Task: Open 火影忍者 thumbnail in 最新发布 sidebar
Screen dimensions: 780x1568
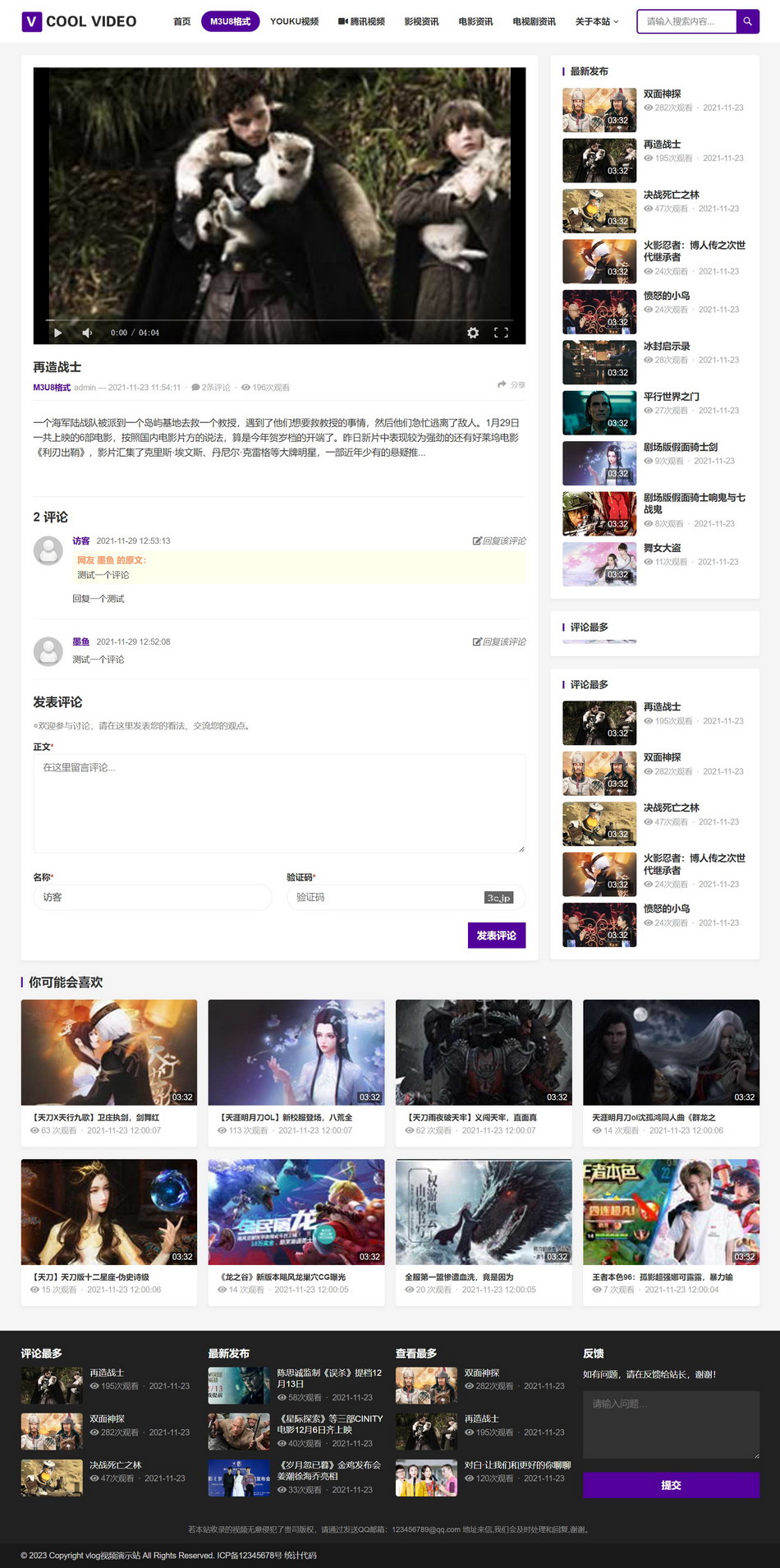Action: 599,261
